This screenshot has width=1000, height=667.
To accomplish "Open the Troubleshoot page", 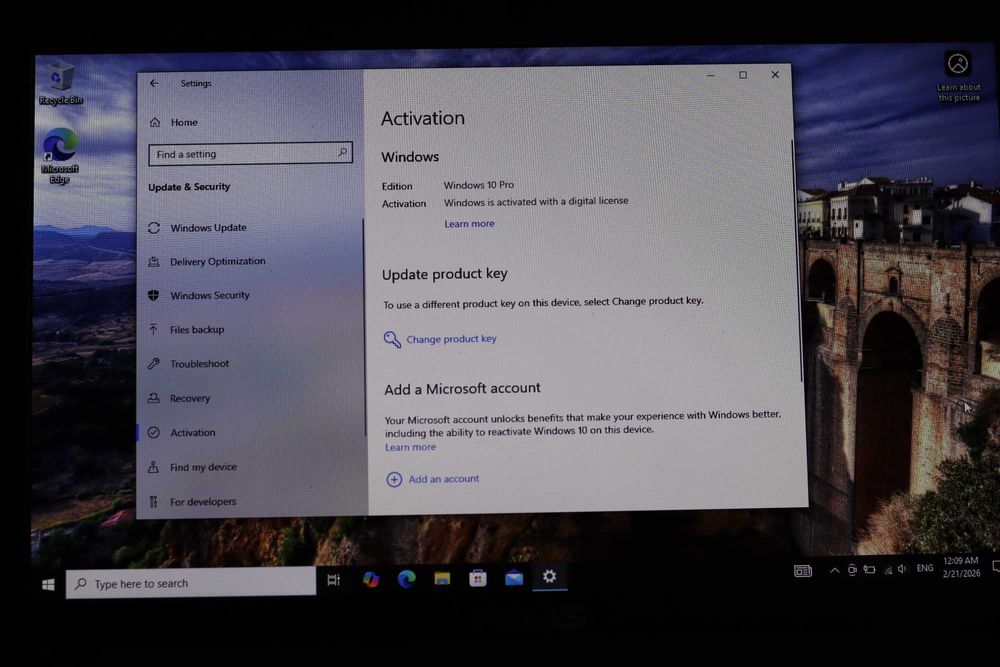I will coord(200,363).
